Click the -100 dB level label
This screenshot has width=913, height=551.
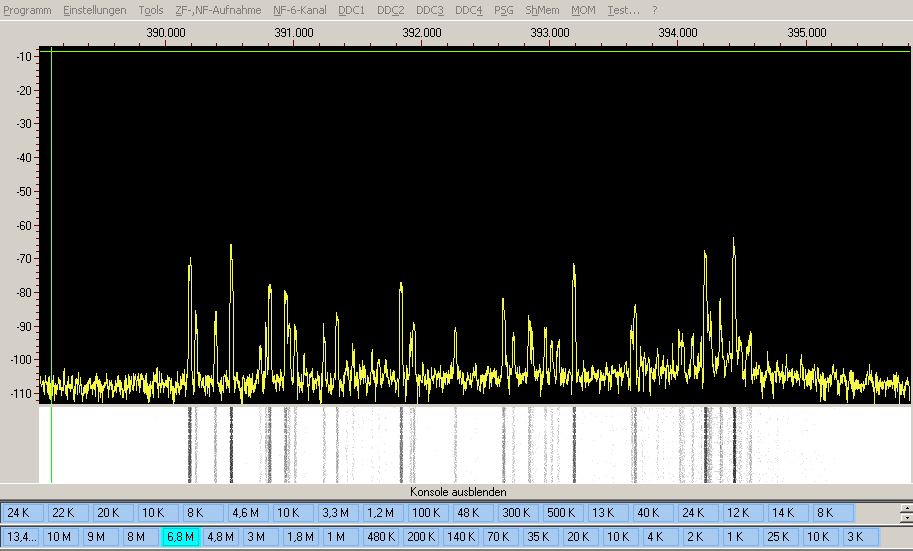point(21,360)
